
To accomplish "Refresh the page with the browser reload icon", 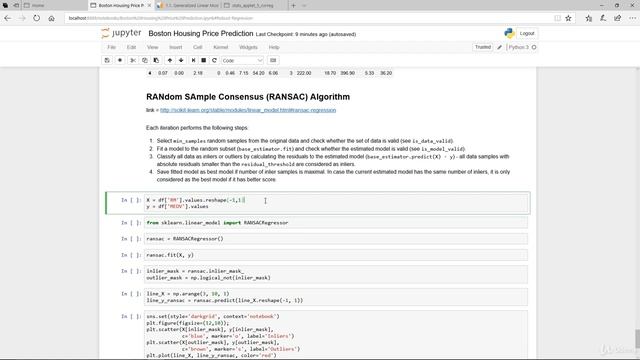I will point(37,18).
